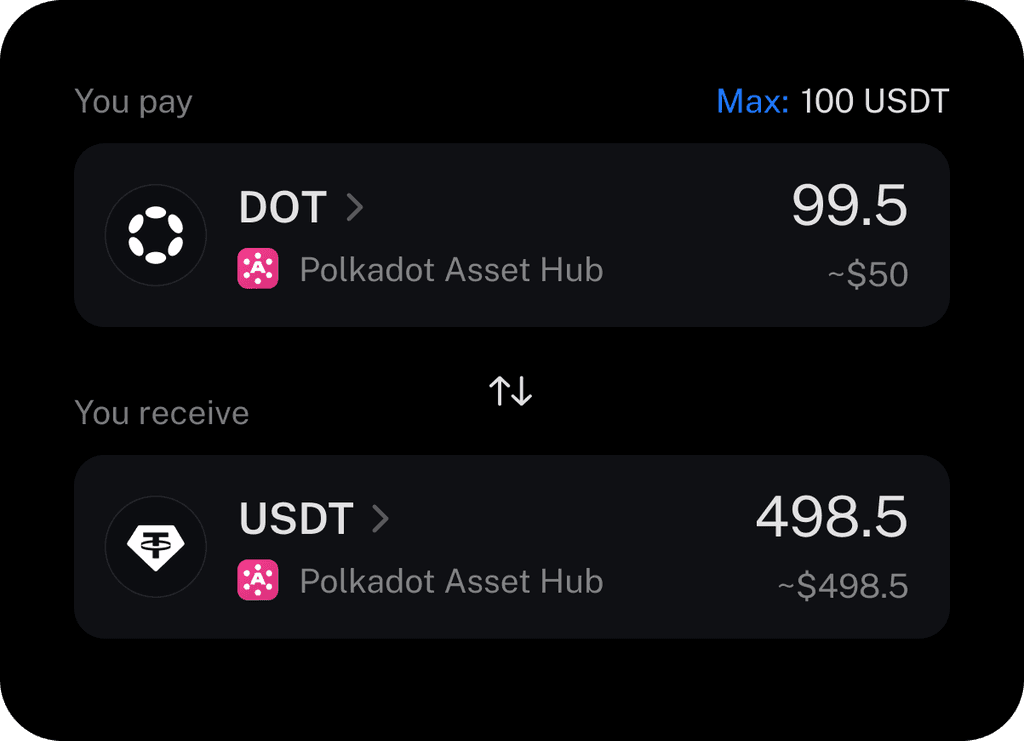
Task: Edit the 498.5 receive amount field
Action: 832,516
